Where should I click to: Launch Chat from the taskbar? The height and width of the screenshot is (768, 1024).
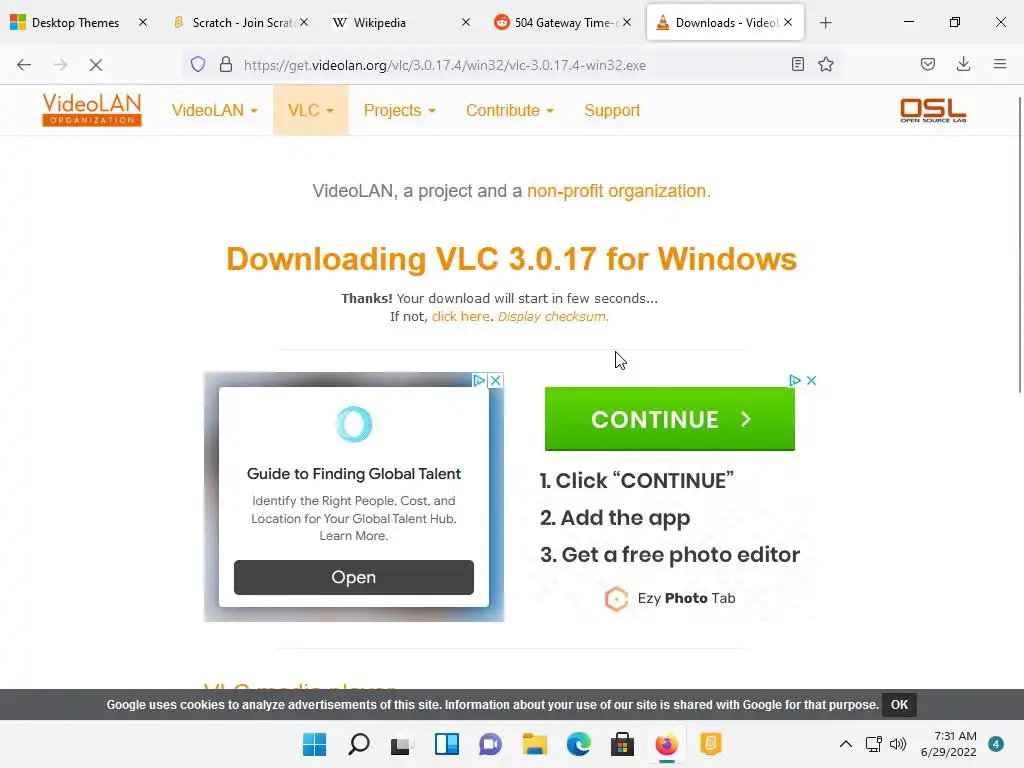coord(490,744)
